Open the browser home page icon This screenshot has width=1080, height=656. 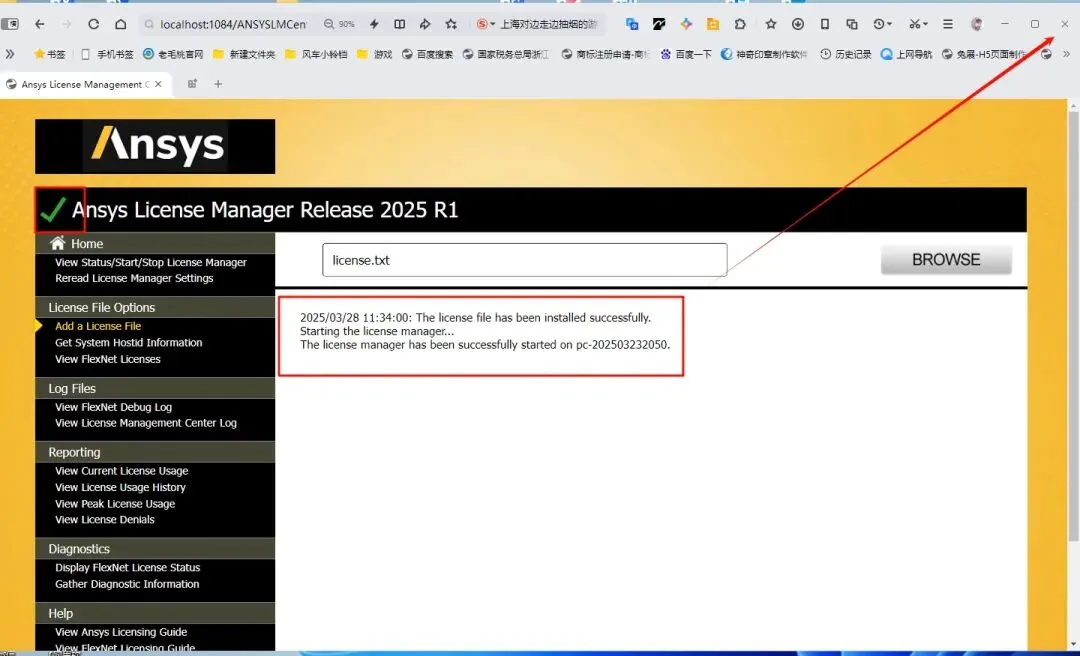(121, 24)
